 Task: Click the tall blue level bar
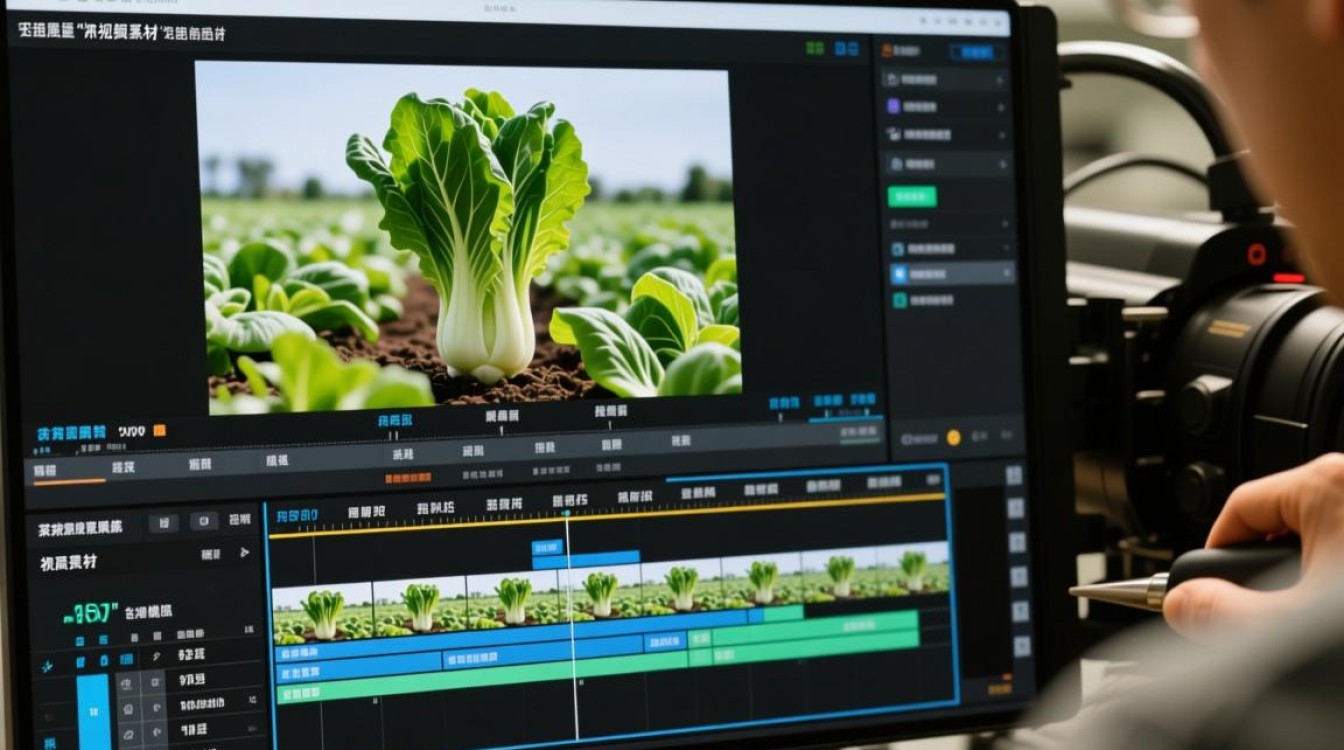click(93, 711)
